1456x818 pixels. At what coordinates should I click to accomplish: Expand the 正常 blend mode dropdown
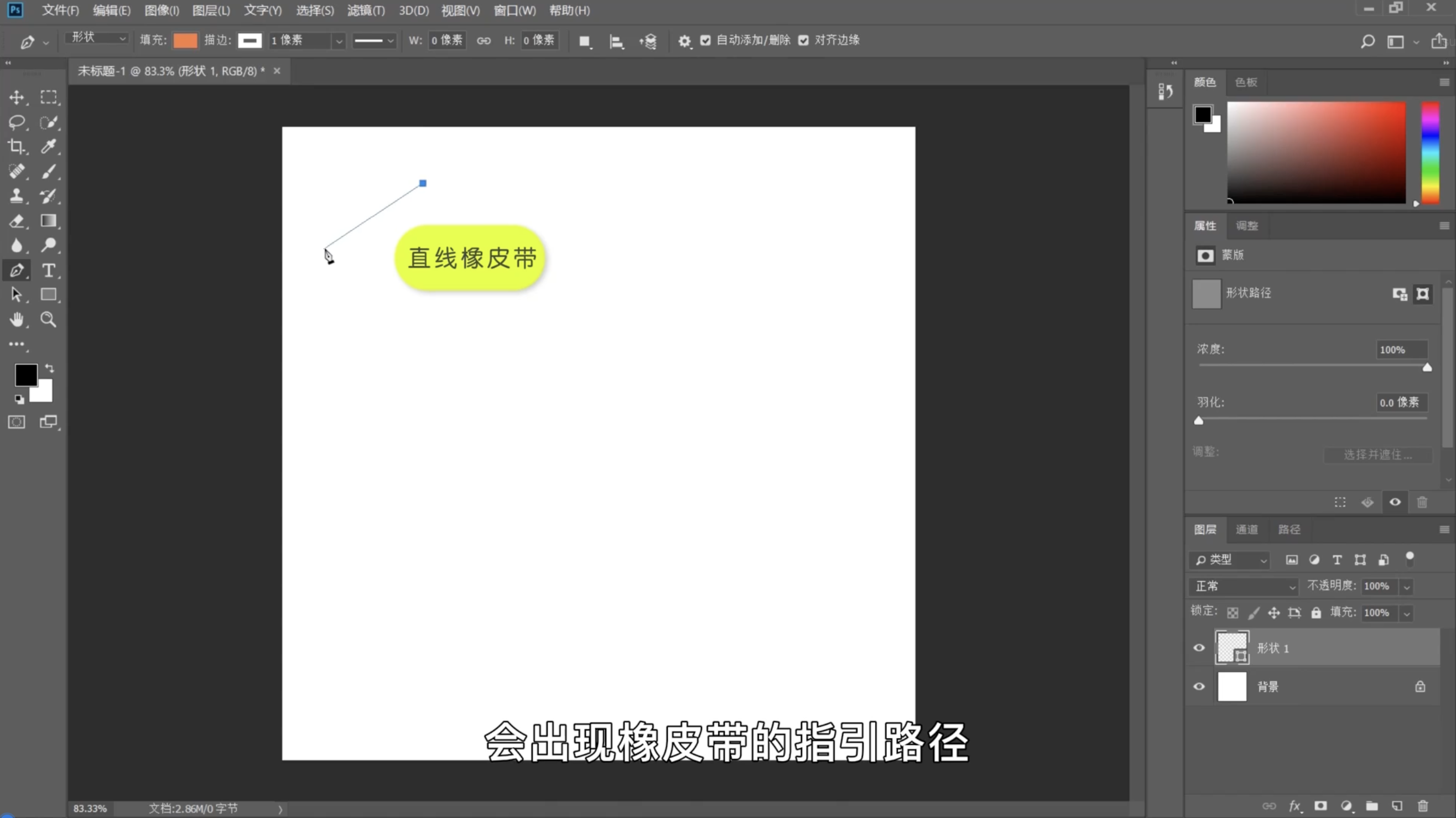point(1244,586)
